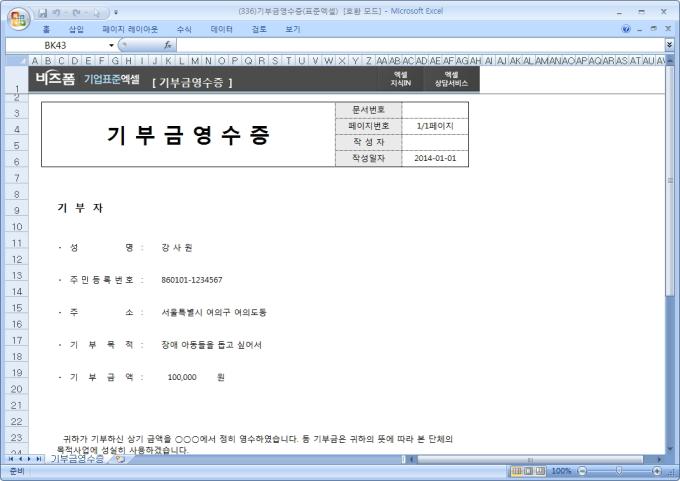Click the zoom slider handle
Viewport: 680px width, 481px height.
(619, 471)
